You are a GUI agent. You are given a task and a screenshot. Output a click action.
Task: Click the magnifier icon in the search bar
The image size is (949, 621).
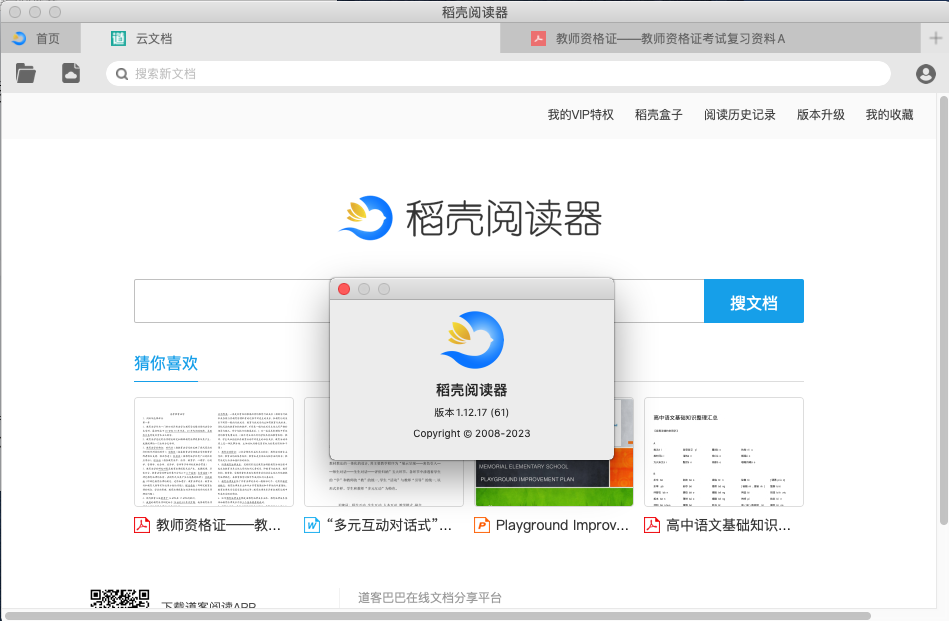tap(120, 73)
